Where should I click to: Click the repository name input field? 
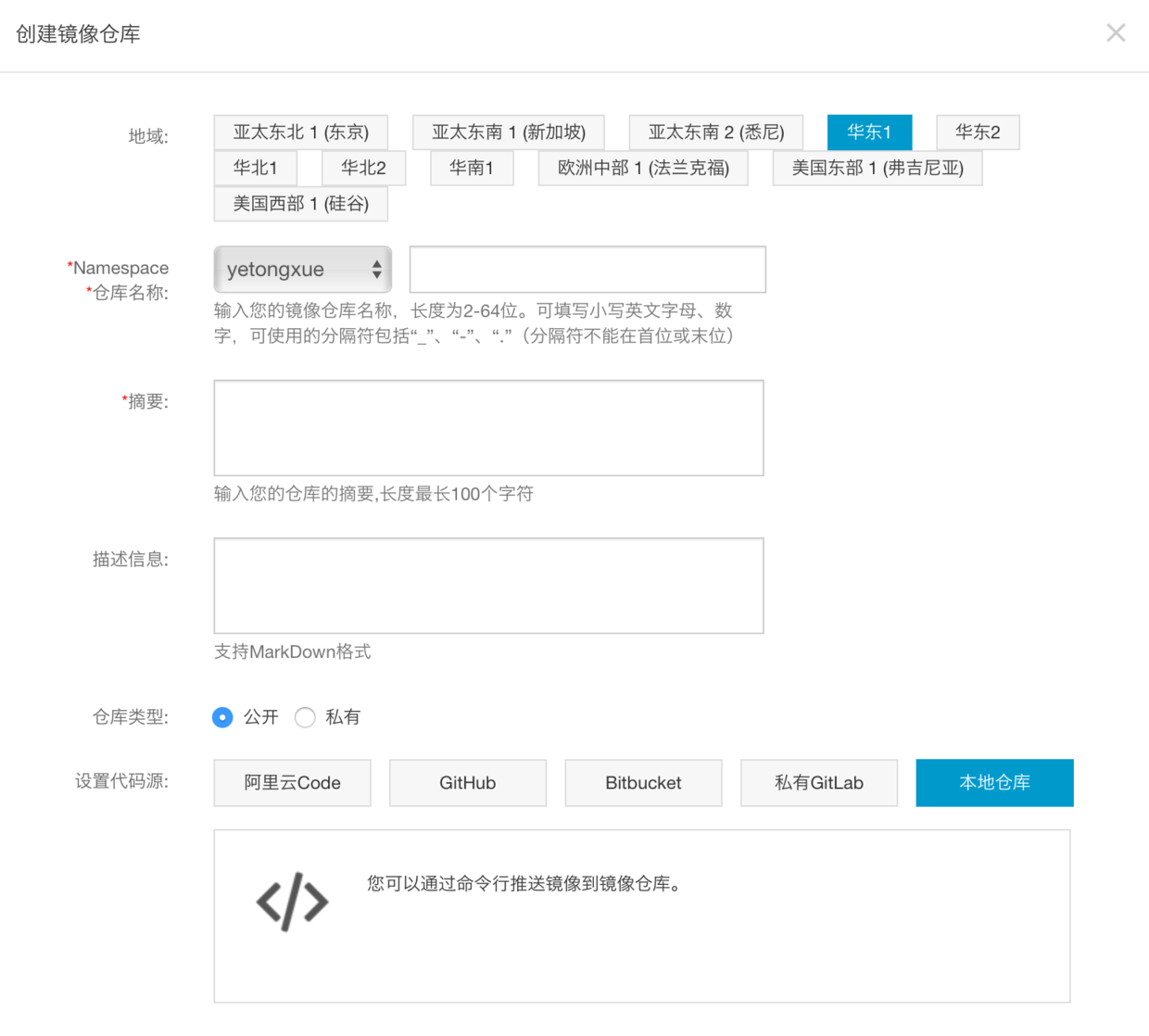click(587, 270)
